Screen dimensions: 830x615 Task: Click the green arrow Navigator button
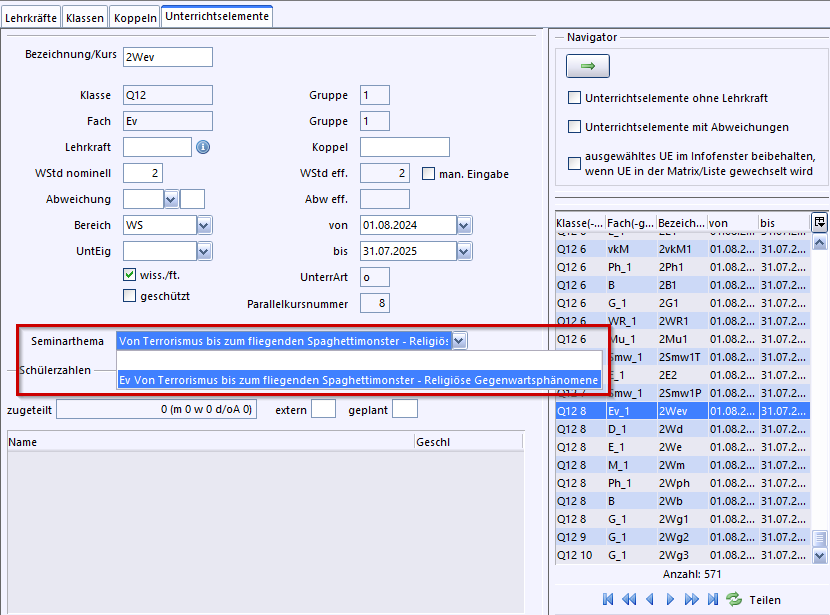coord(588,66)
